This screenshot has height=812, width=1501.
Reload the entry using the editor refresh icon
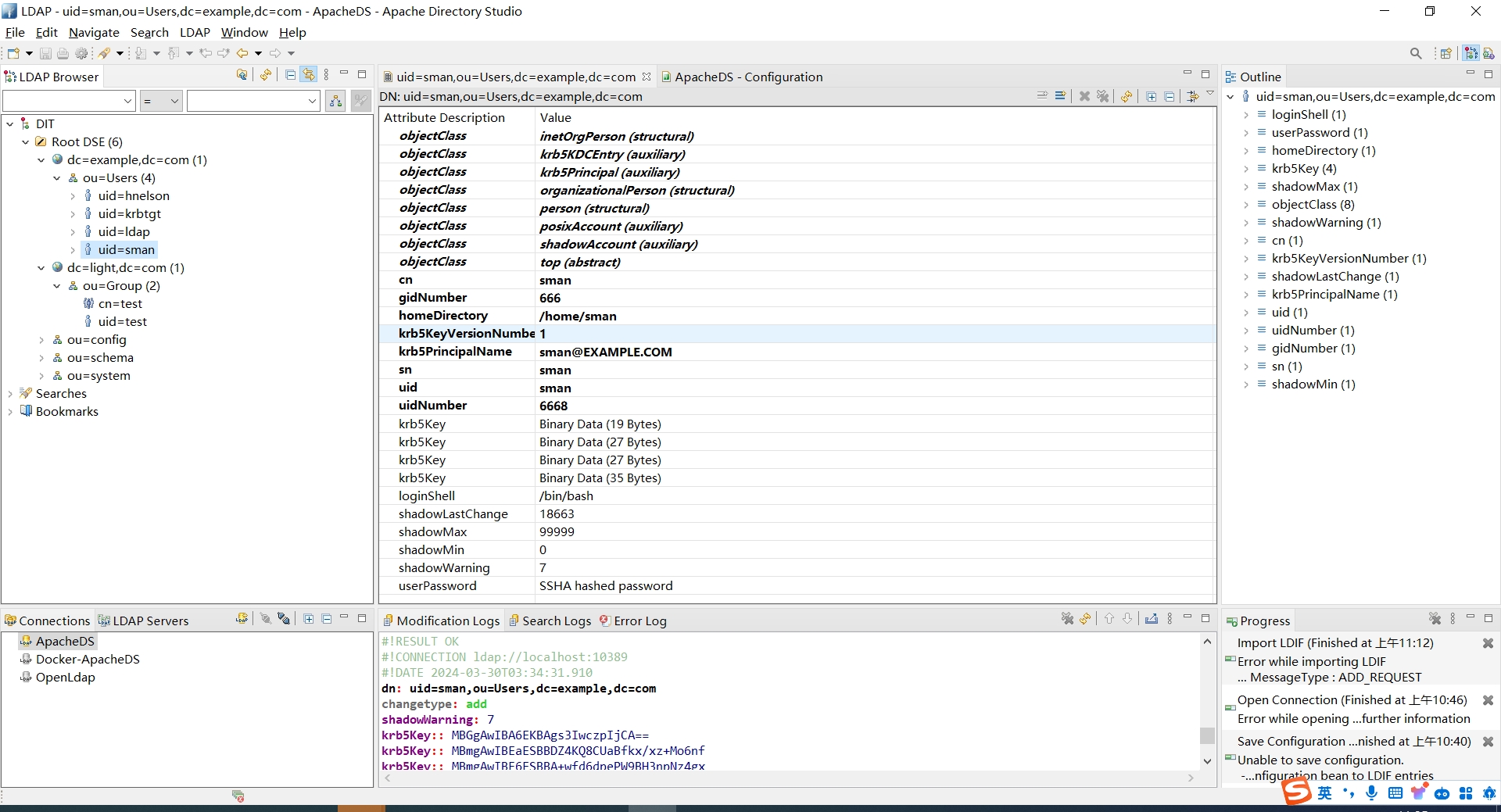pyautogui.click(x=1127, y=96)
